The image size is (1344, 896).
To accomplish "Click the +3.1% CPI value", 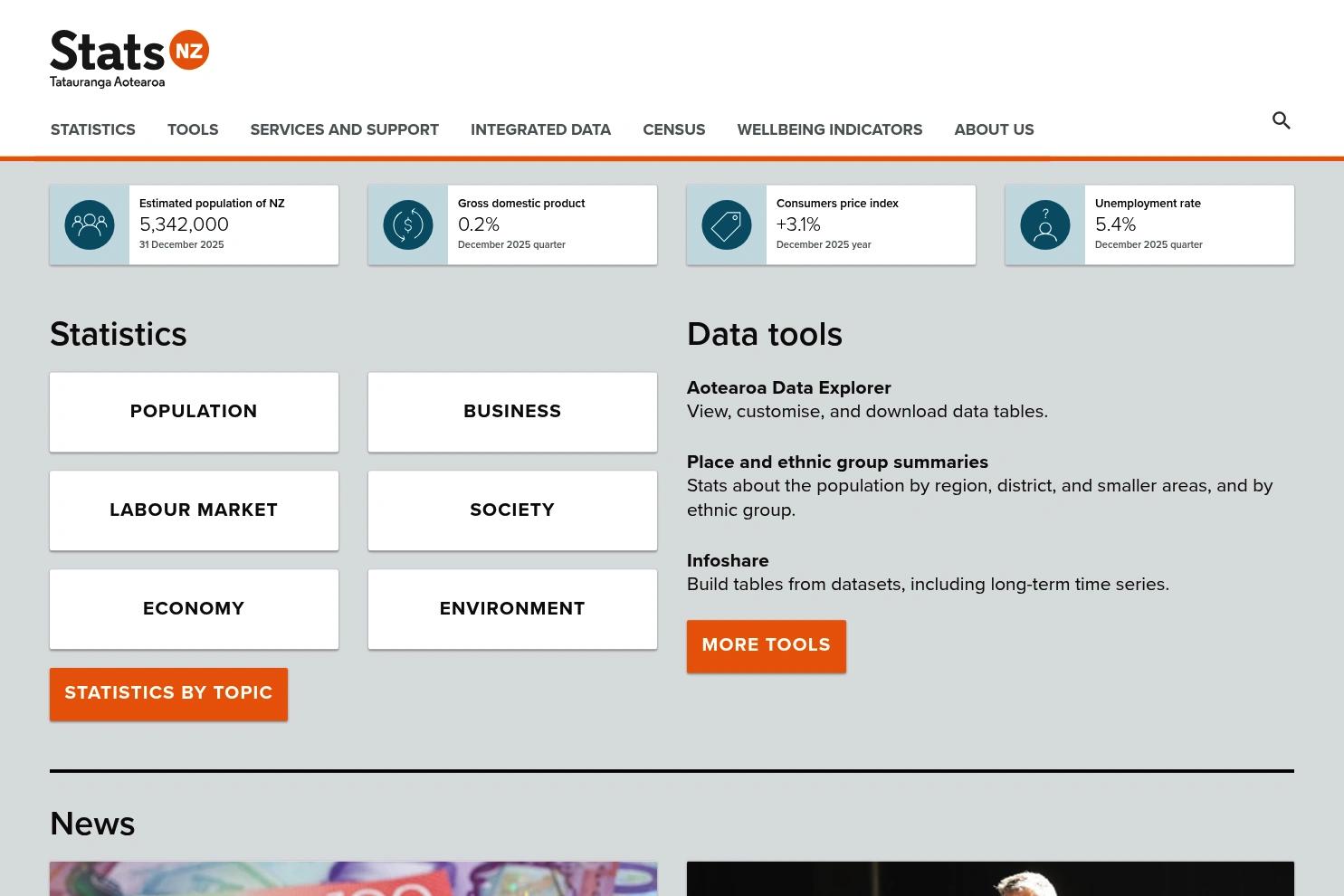I will coord(798,224).
